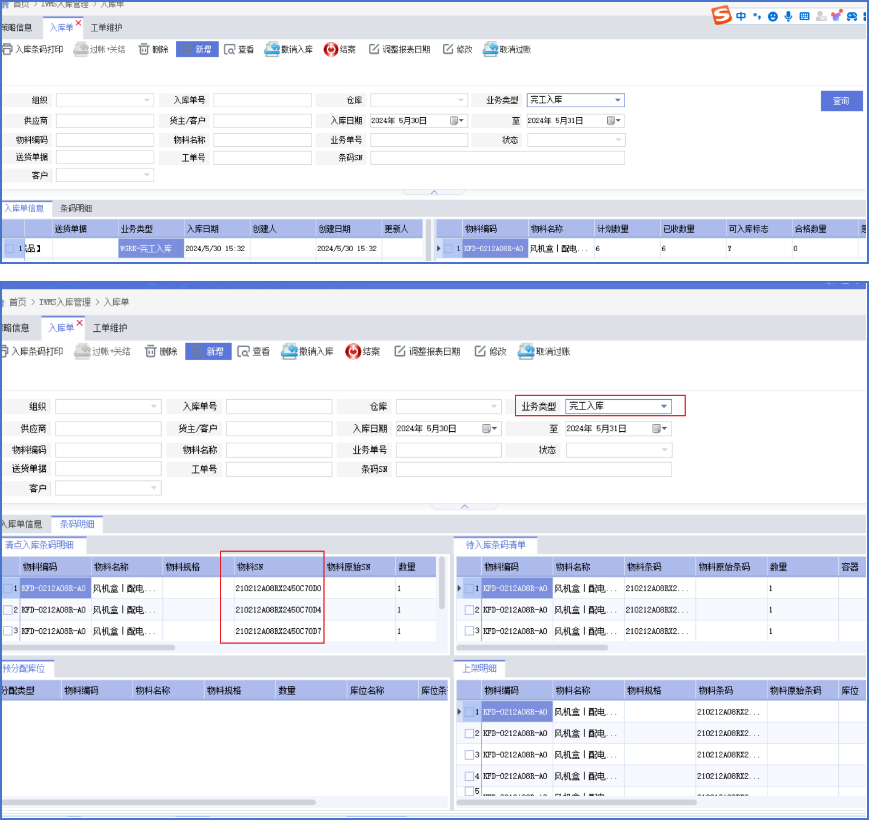The height and width of the screenshot is (820, 870).
Task: Expand the 仓库 dropdown in the lower window
Action: point(495,406)
